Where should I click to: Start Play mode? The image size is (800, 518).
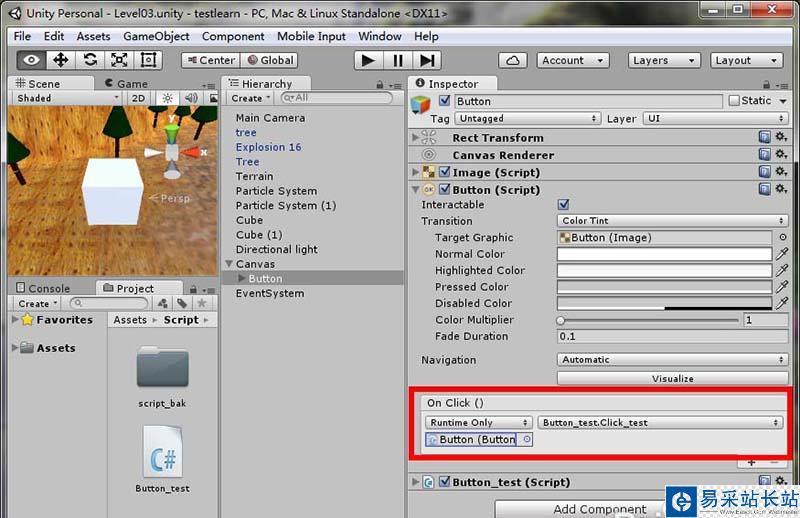[368, 60]
